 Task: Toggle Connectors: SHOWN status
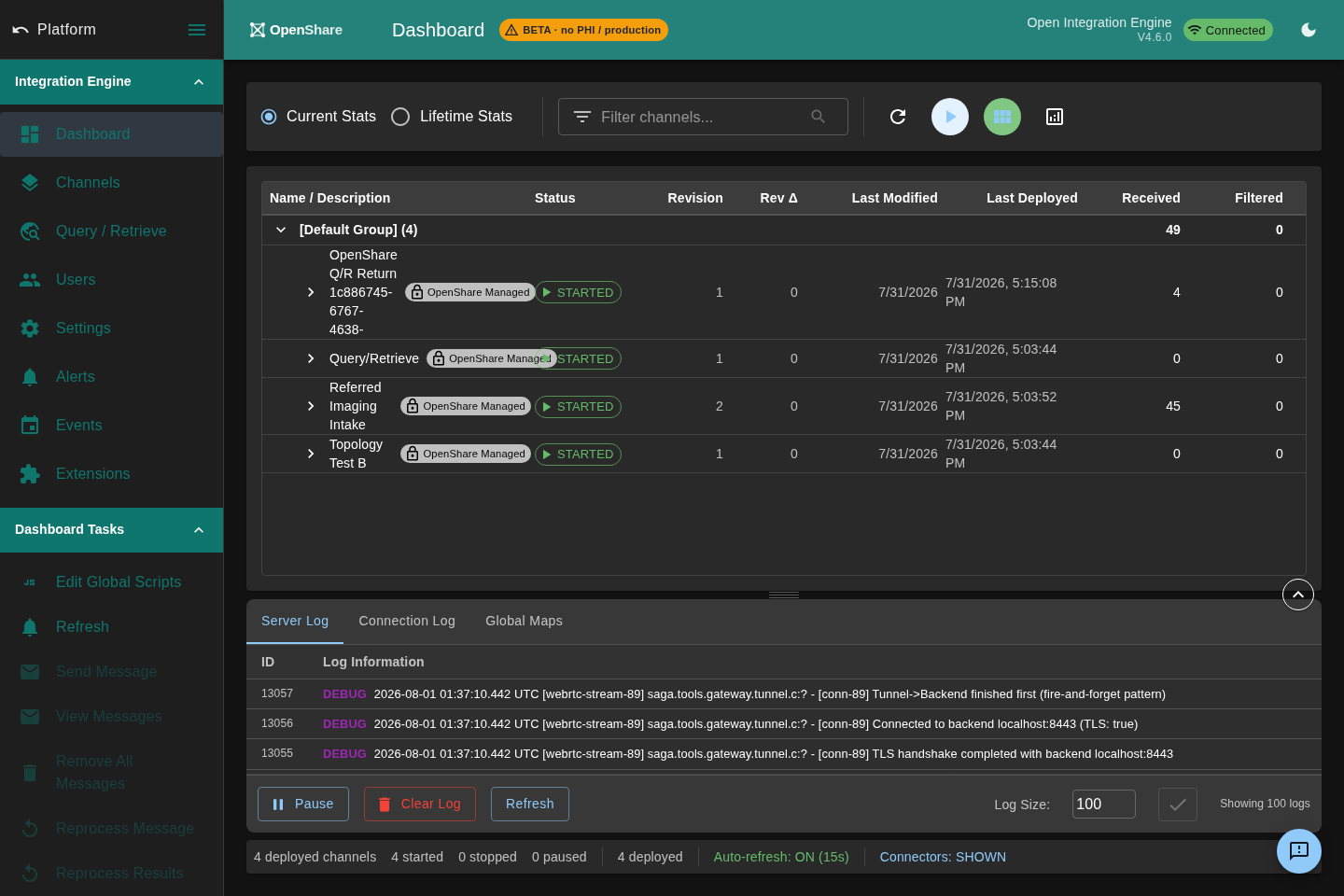click(x=943, y=857)
